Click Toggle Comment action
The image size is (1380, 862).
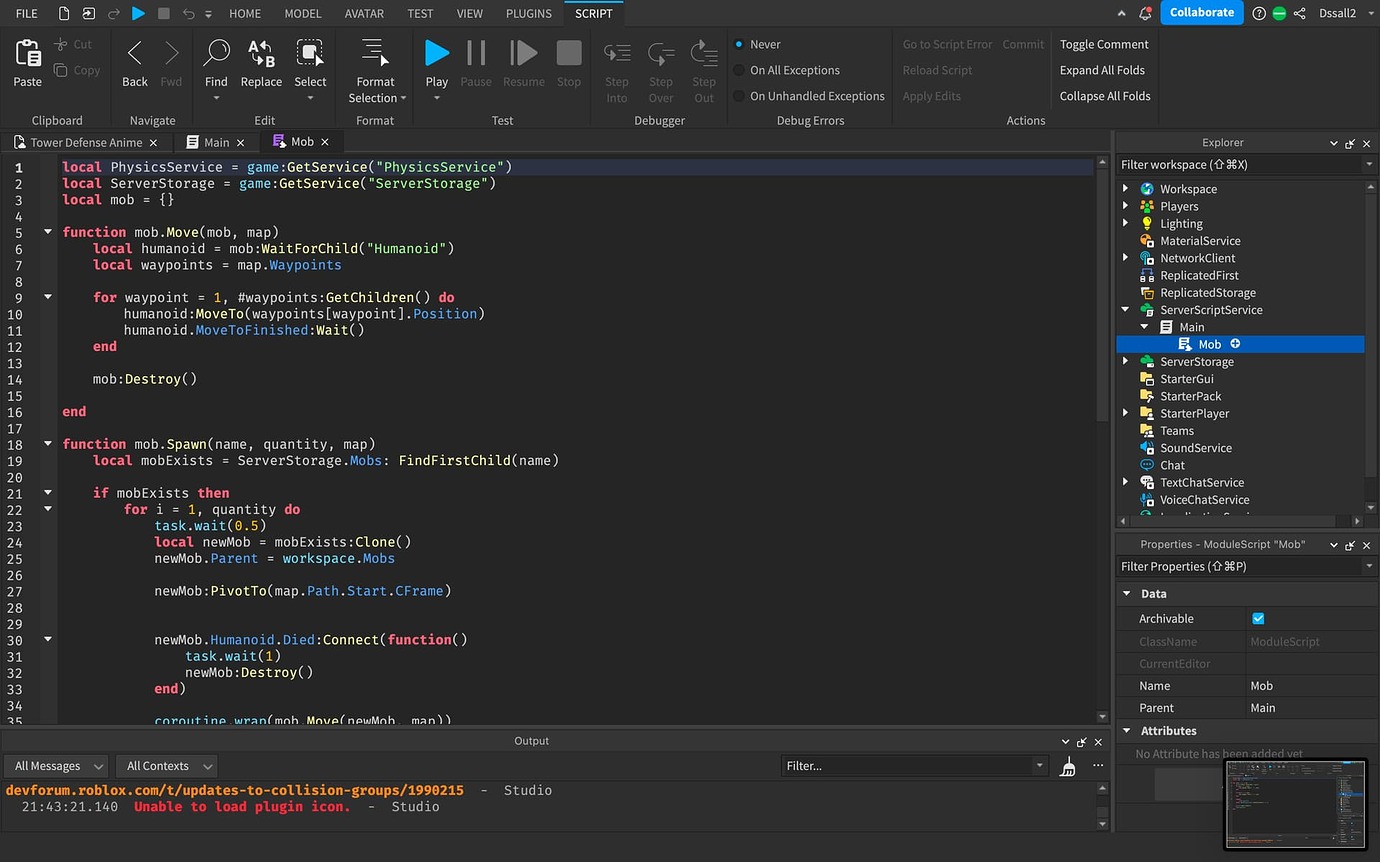[x=1104, y=44]
